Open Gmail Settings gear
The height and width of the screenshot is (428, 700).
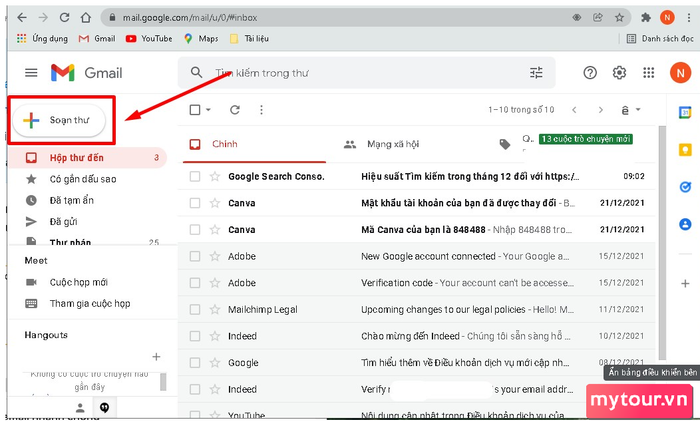[619, 72]
